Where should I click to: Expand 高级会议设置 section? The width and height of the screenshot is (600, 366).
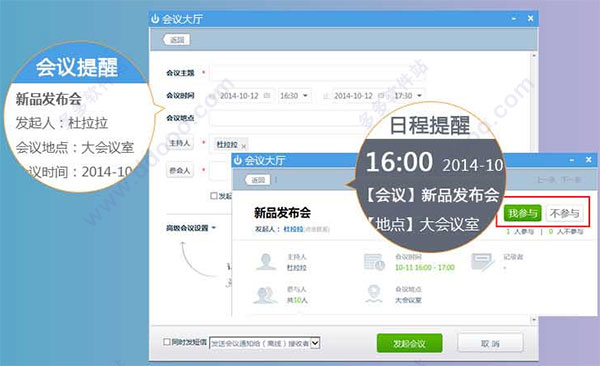[191, 228]
